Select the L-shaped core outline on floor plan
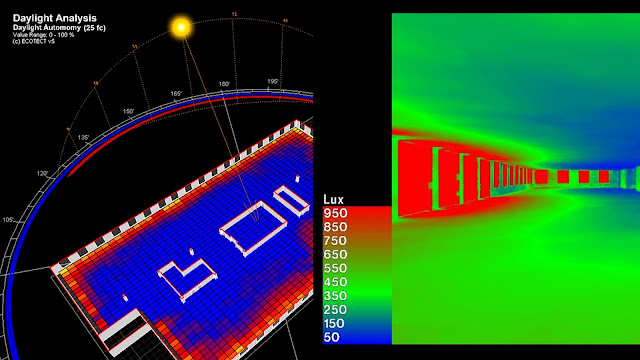This screenshot has height=360, width=640. (188, 279)
